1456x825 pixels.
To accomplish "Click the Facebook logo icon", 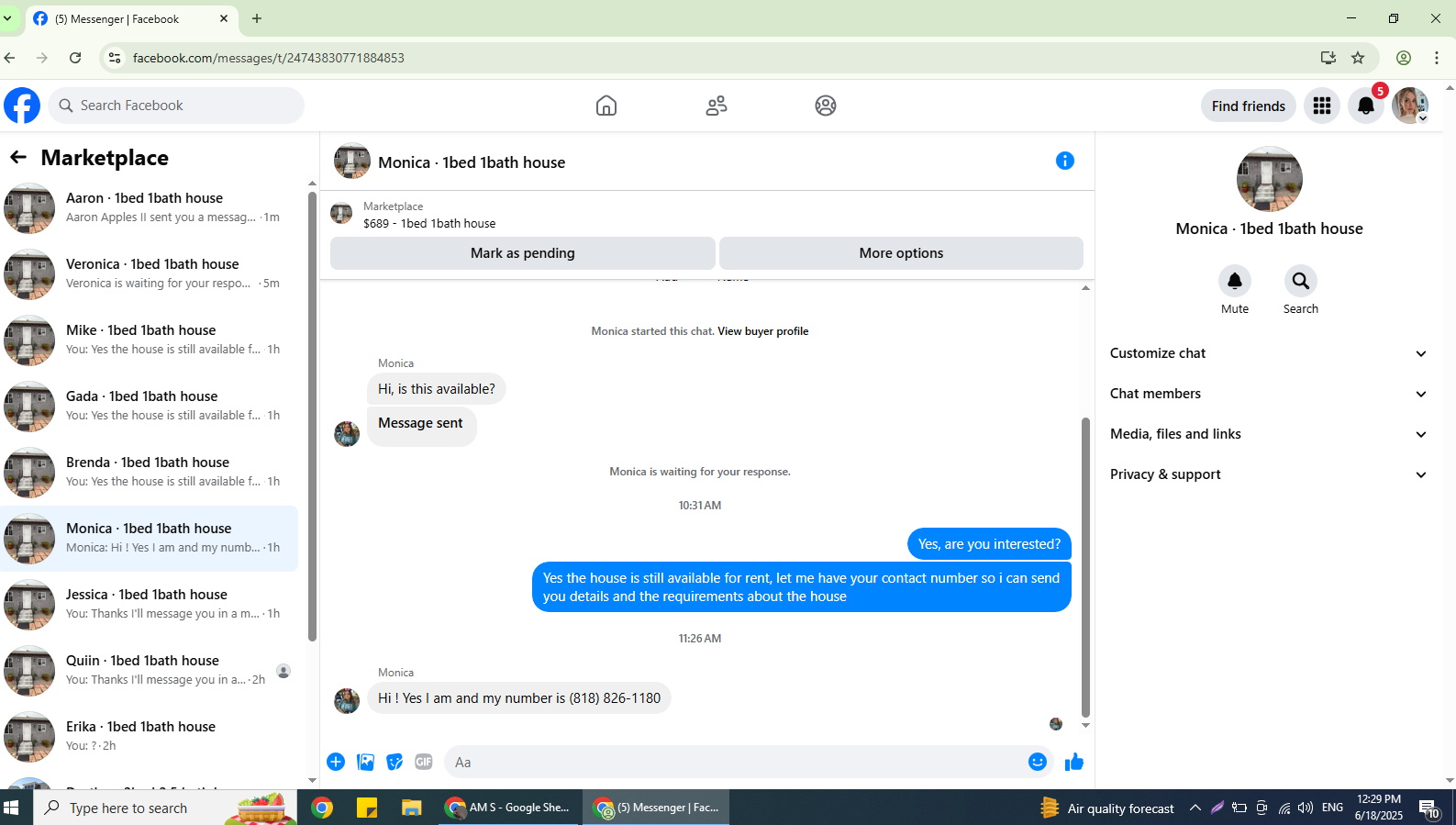I will [22, 106].
